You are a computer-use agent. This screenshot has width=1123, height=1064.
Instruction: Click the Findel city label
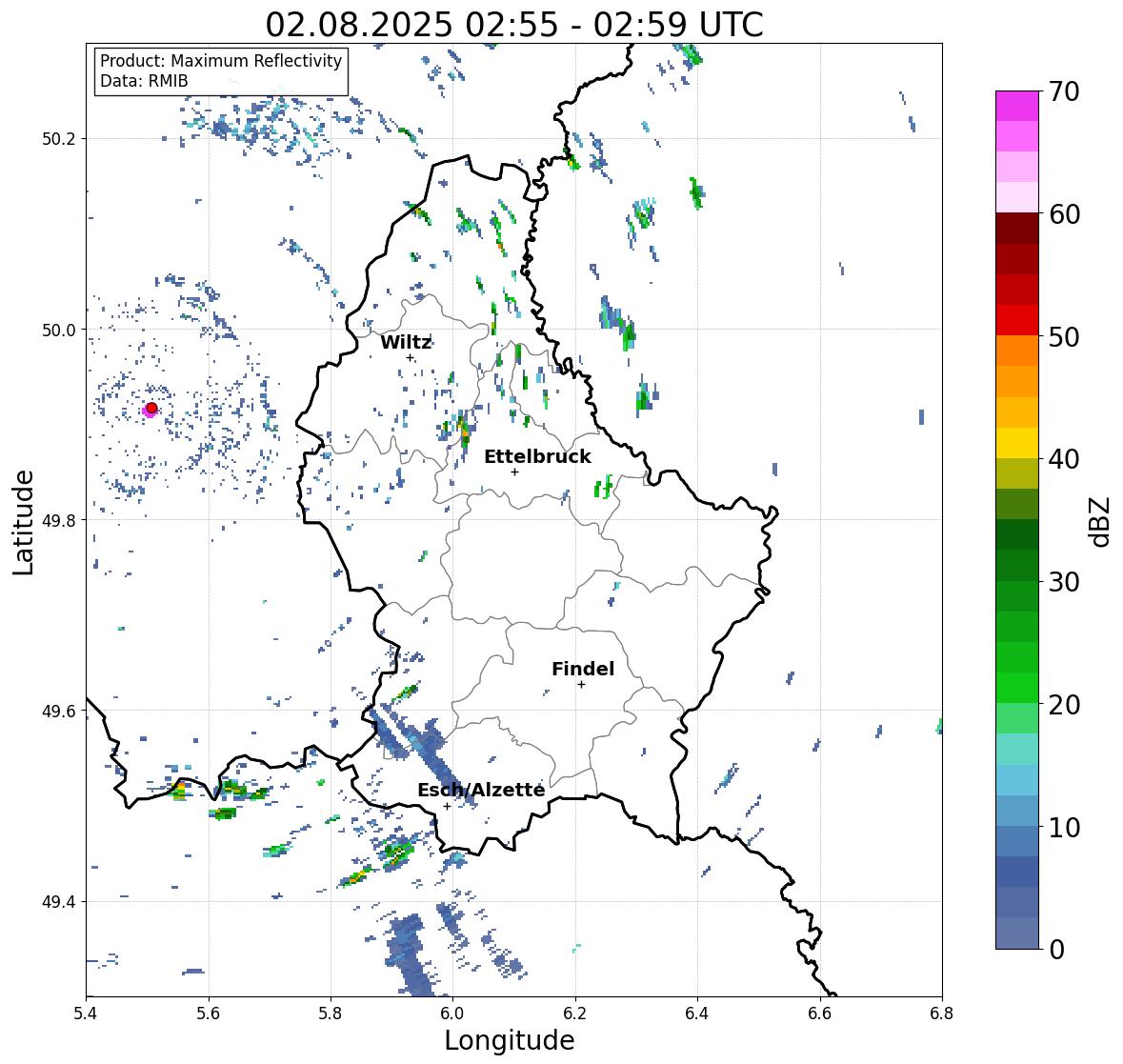pyautogui.click(x=582, y=669)
